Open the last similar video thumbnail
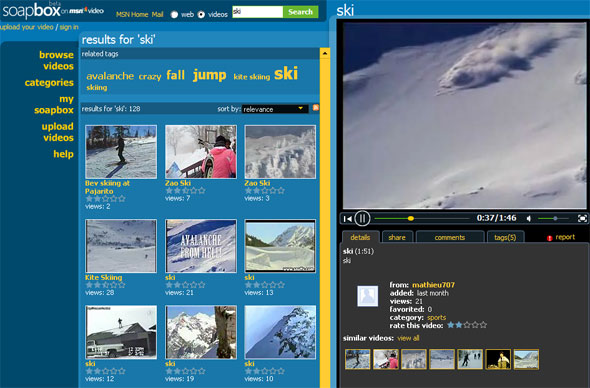This screenshot has width=590, height=388. 526,359
